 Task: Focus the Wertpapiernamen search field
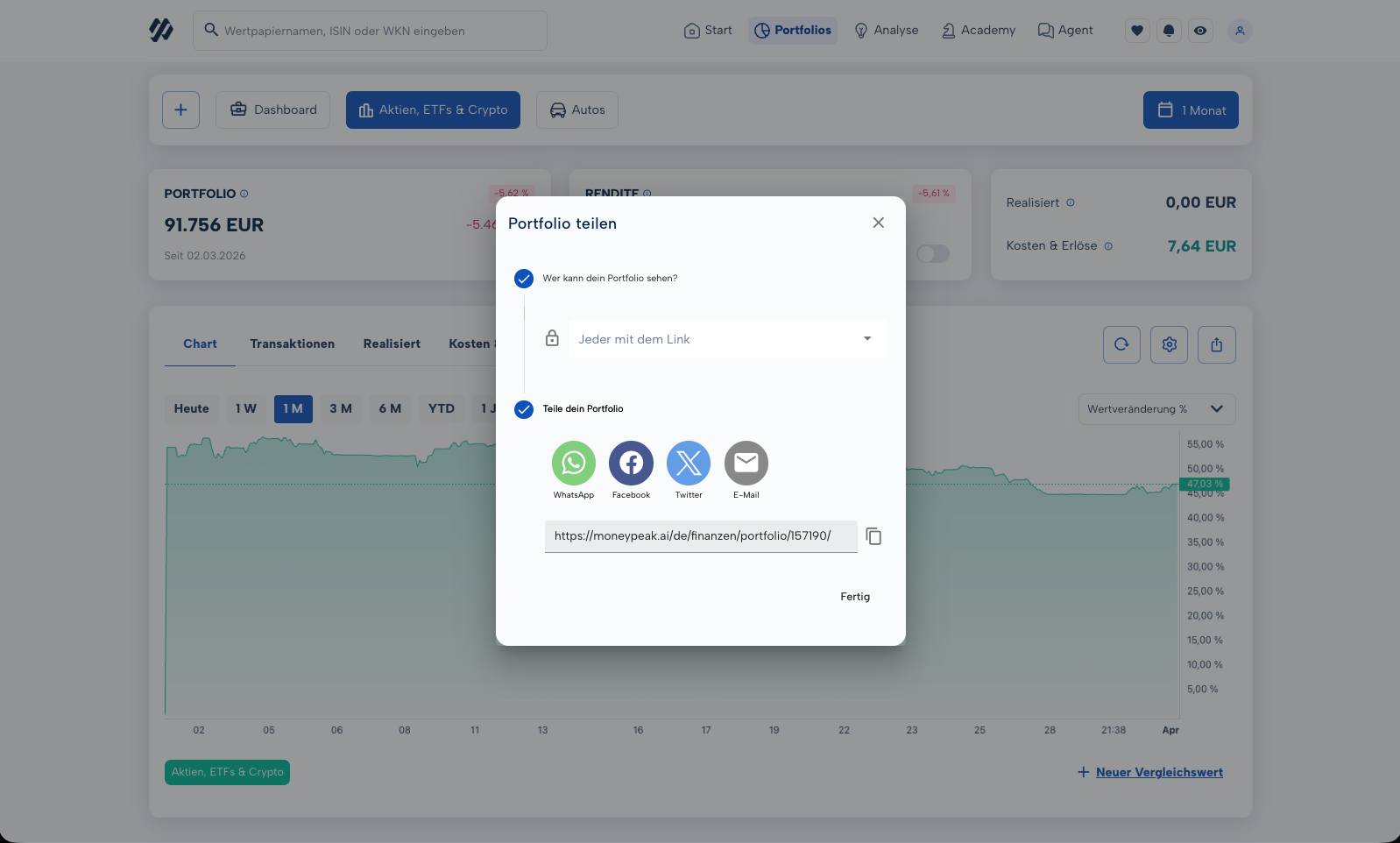coord(370,31)
